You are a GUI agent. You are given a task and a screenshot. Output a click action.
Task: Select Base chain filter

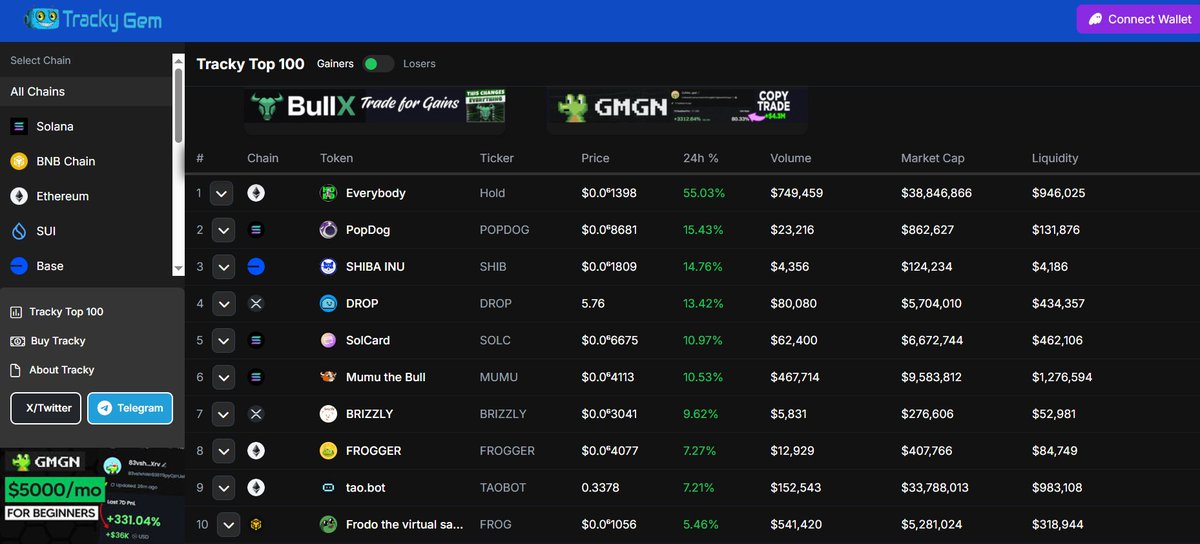click(86, 266)
